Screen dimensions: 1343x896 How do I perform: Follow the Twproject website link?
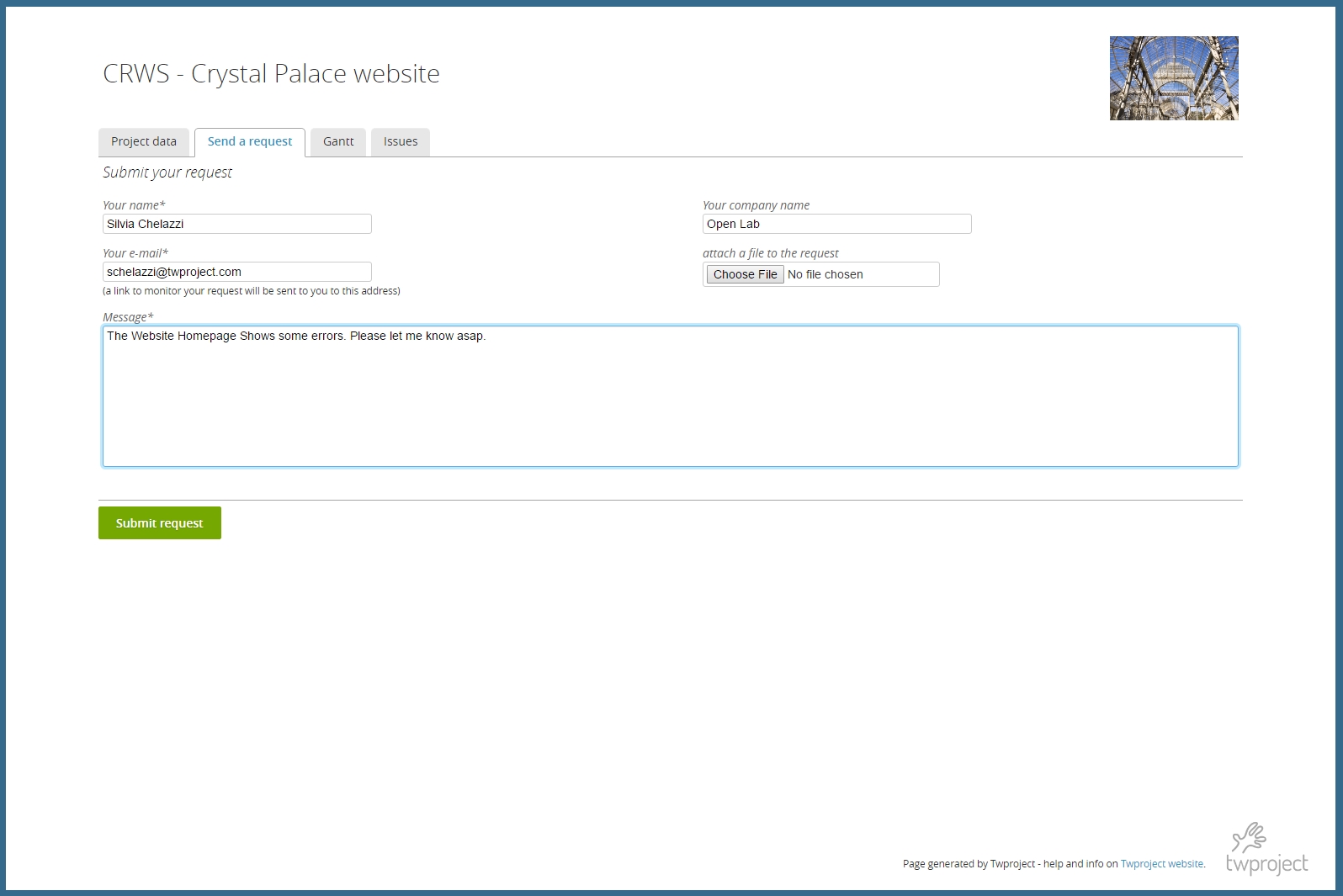[x=1161, y=864]
